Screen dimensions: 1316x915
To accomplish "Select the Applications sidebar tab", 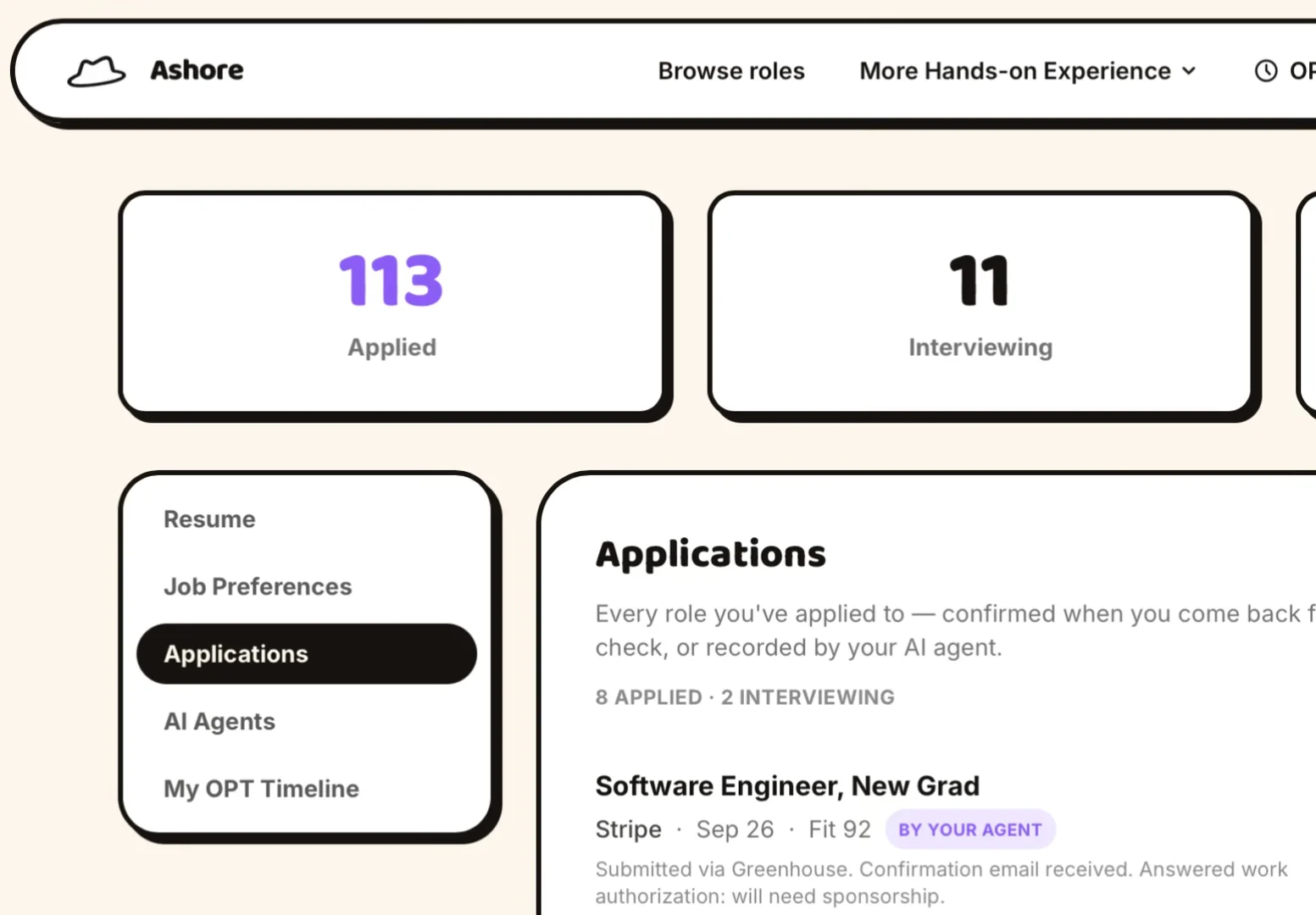I will click(307, 654).
